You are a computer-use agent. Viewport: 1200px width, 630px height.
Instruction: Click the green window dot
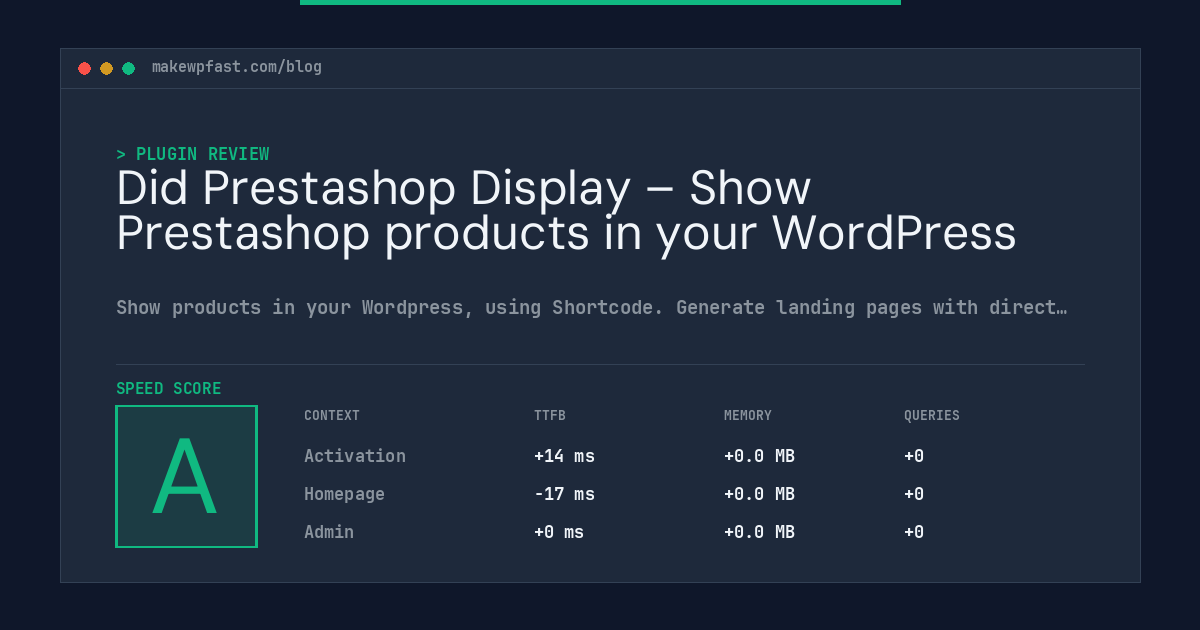[128, 68]
